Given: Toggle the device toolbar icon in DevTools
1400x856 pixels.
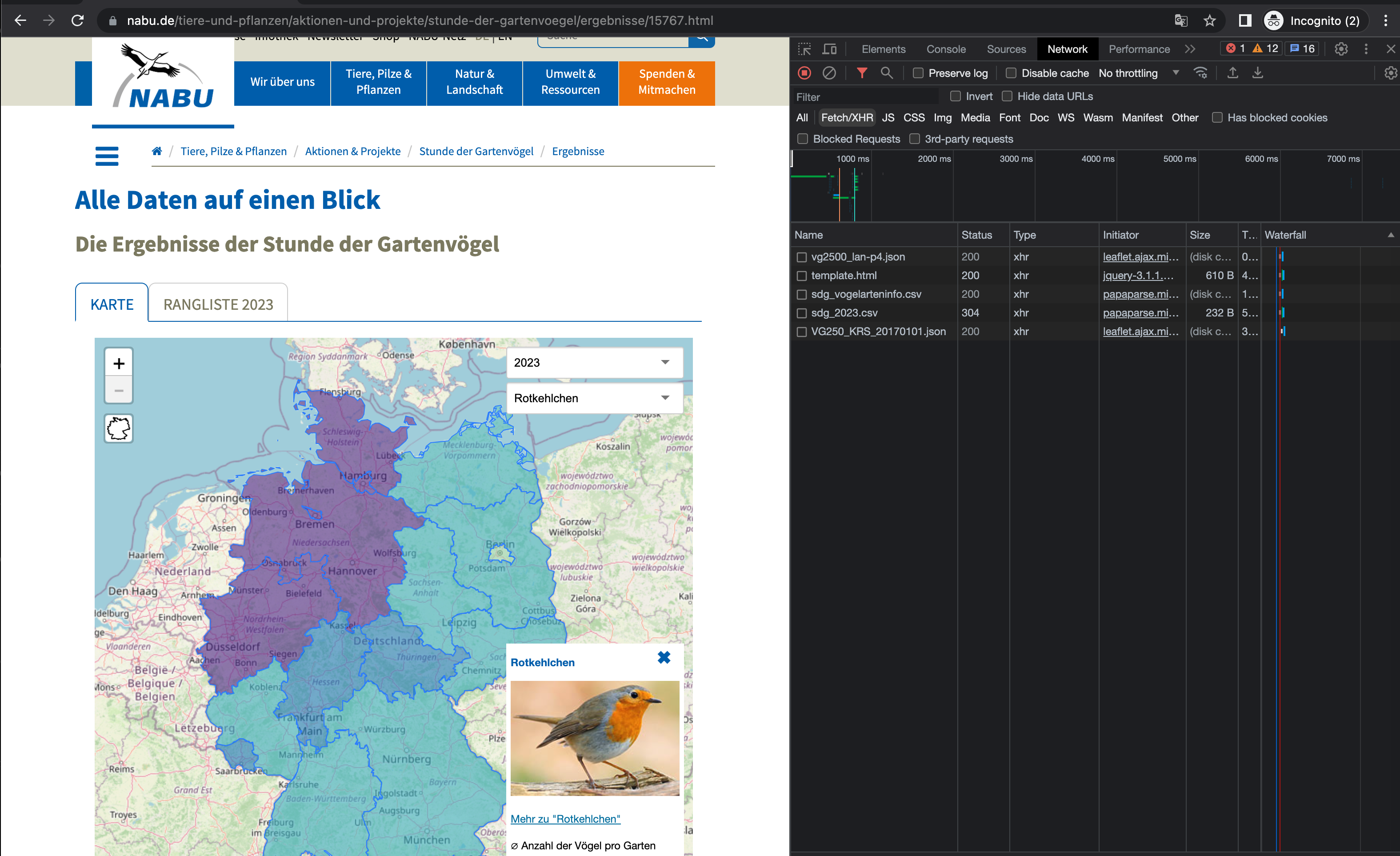Looking at the screenshot, I should [829, 49].
